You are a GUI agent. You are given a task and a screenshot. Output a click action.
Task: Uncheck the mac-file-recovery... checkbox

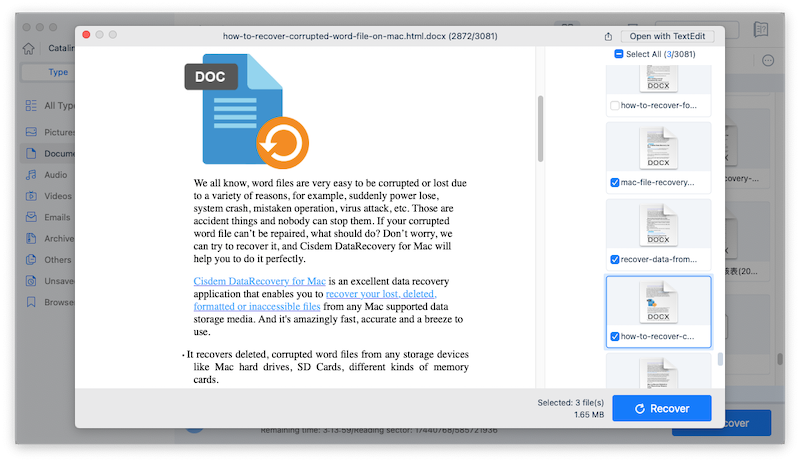615,183
